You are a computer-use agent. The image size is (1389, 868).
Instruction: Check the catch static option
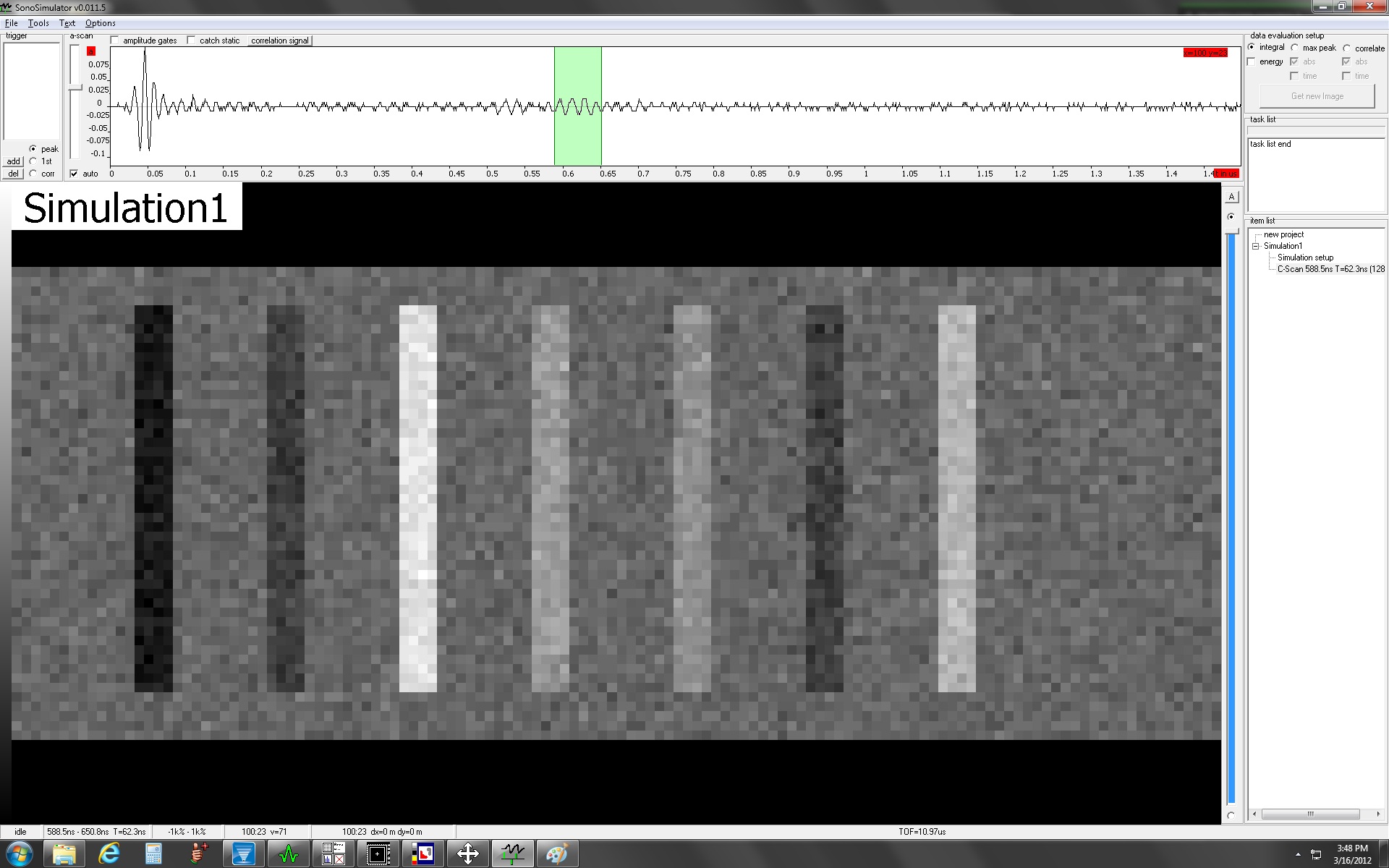coord(192,41)
